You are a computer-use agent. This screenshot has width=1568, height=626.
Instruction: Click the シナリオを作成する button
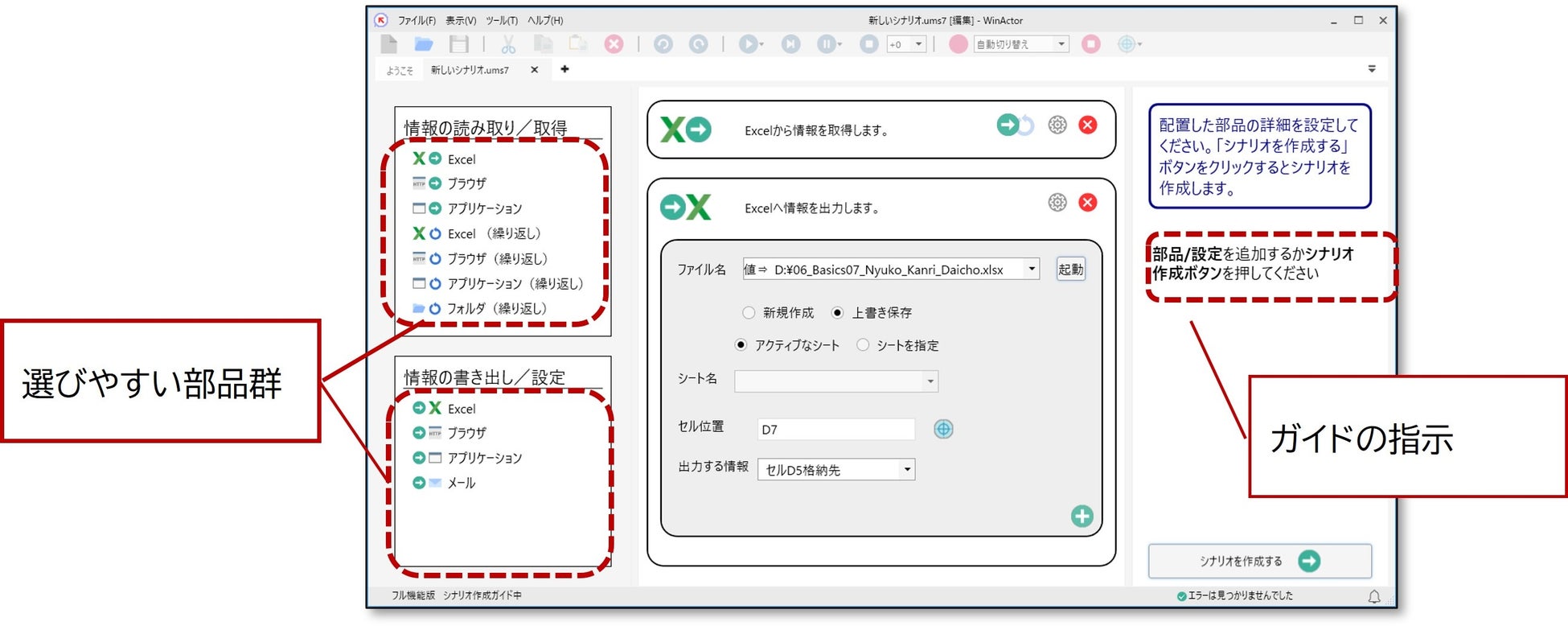click(1259, 561)
